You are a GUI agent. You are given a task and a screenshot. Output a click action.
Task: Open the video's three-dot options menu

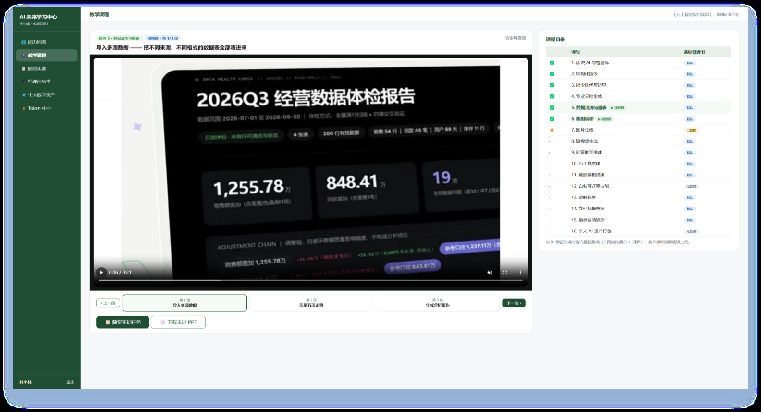520,272
